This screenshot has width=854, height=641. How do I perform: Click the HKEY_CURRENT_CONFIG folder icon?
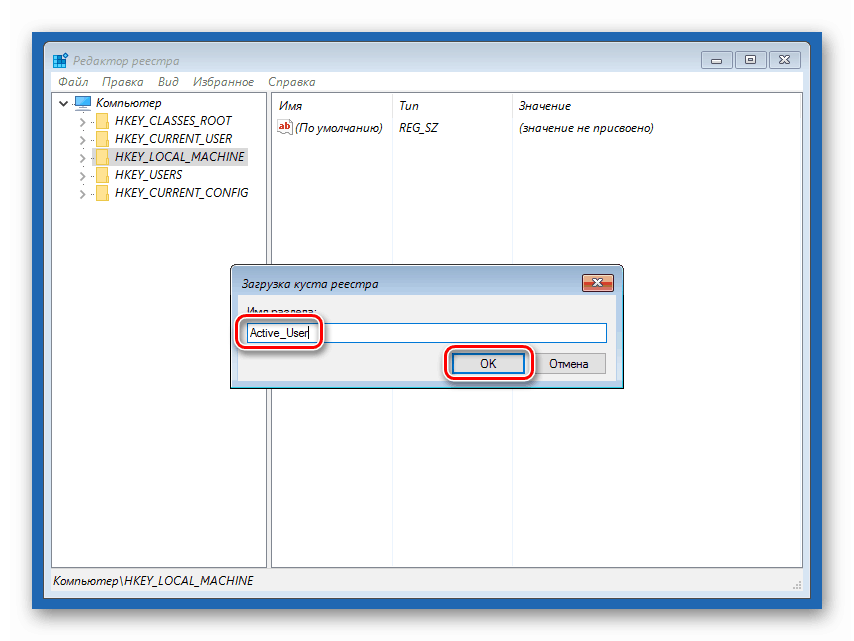pyautogui.click(x=102, y=193)
